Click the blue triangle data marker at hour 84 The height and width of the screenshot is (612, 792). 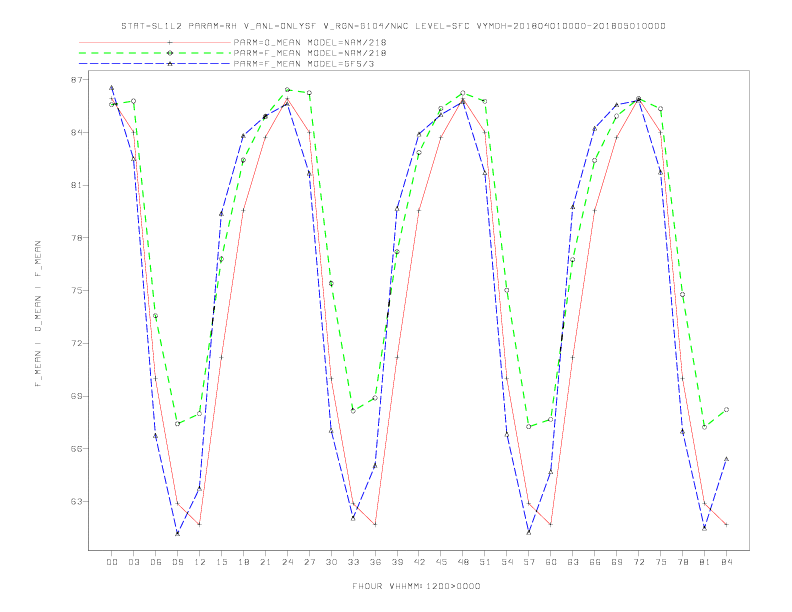point(726,459)
